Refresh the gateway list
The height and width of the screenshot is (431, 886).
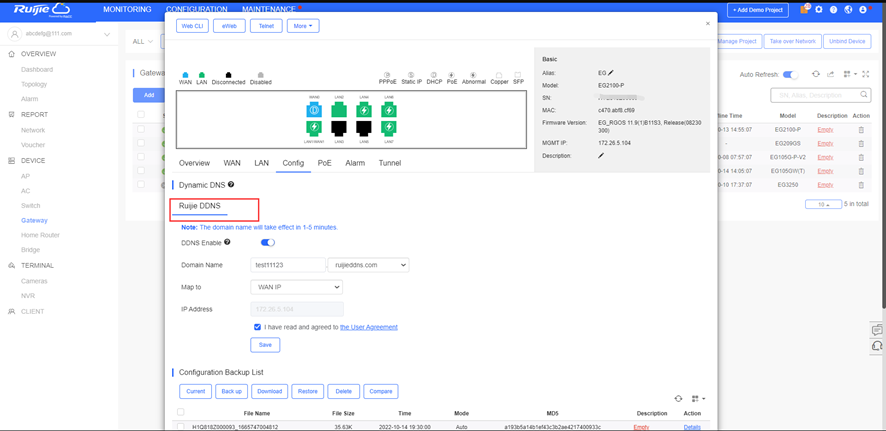[815, 74]
